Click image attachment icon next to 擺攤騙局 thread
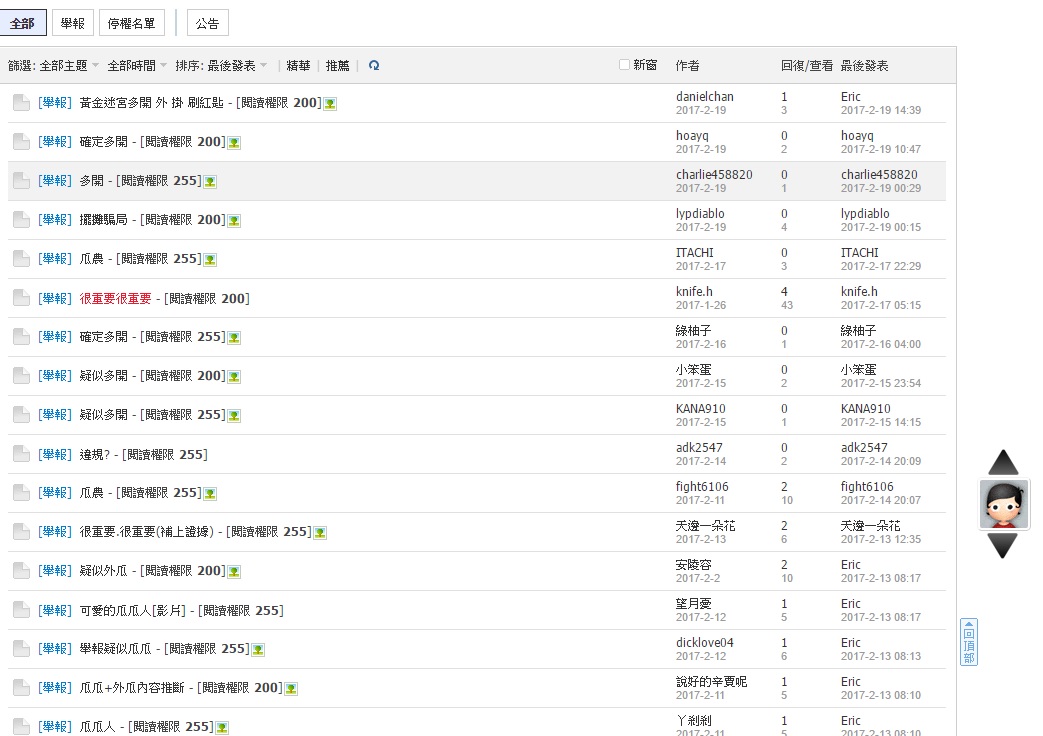1043x736 pixels. coord(234,221)
